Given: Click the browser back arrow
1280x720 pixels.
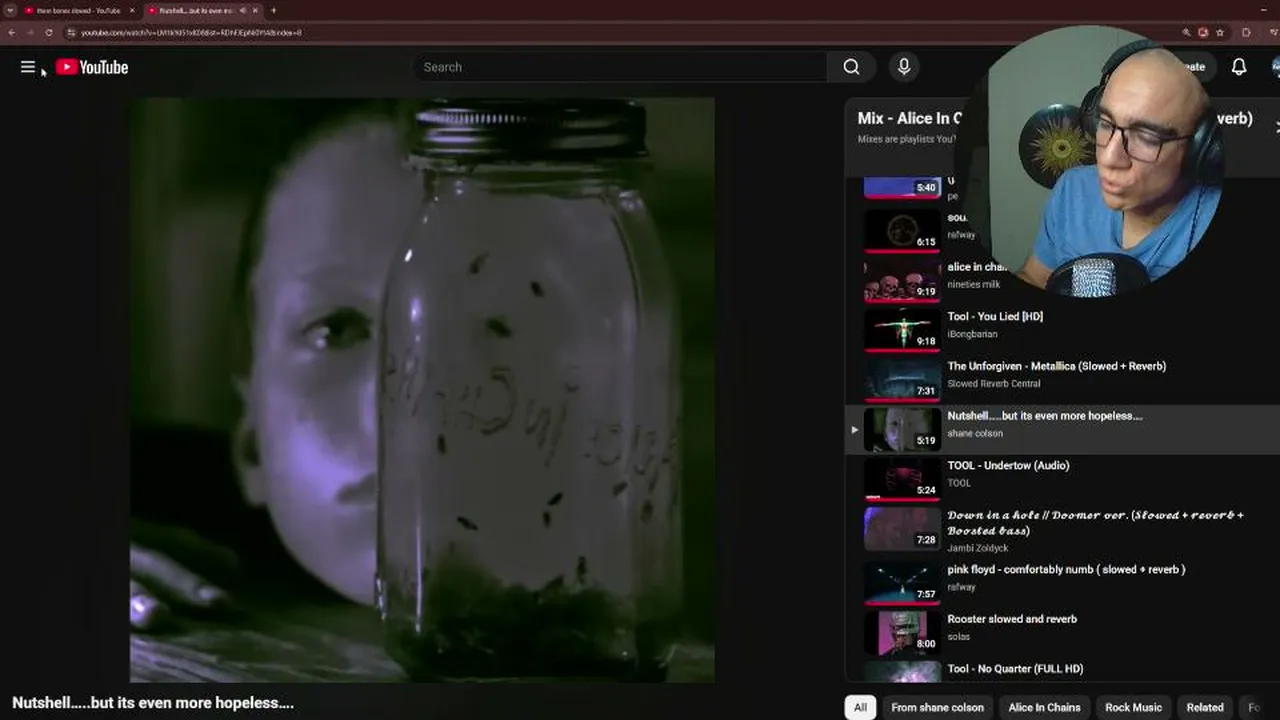Looking at the screenshot, I should 12,32.
